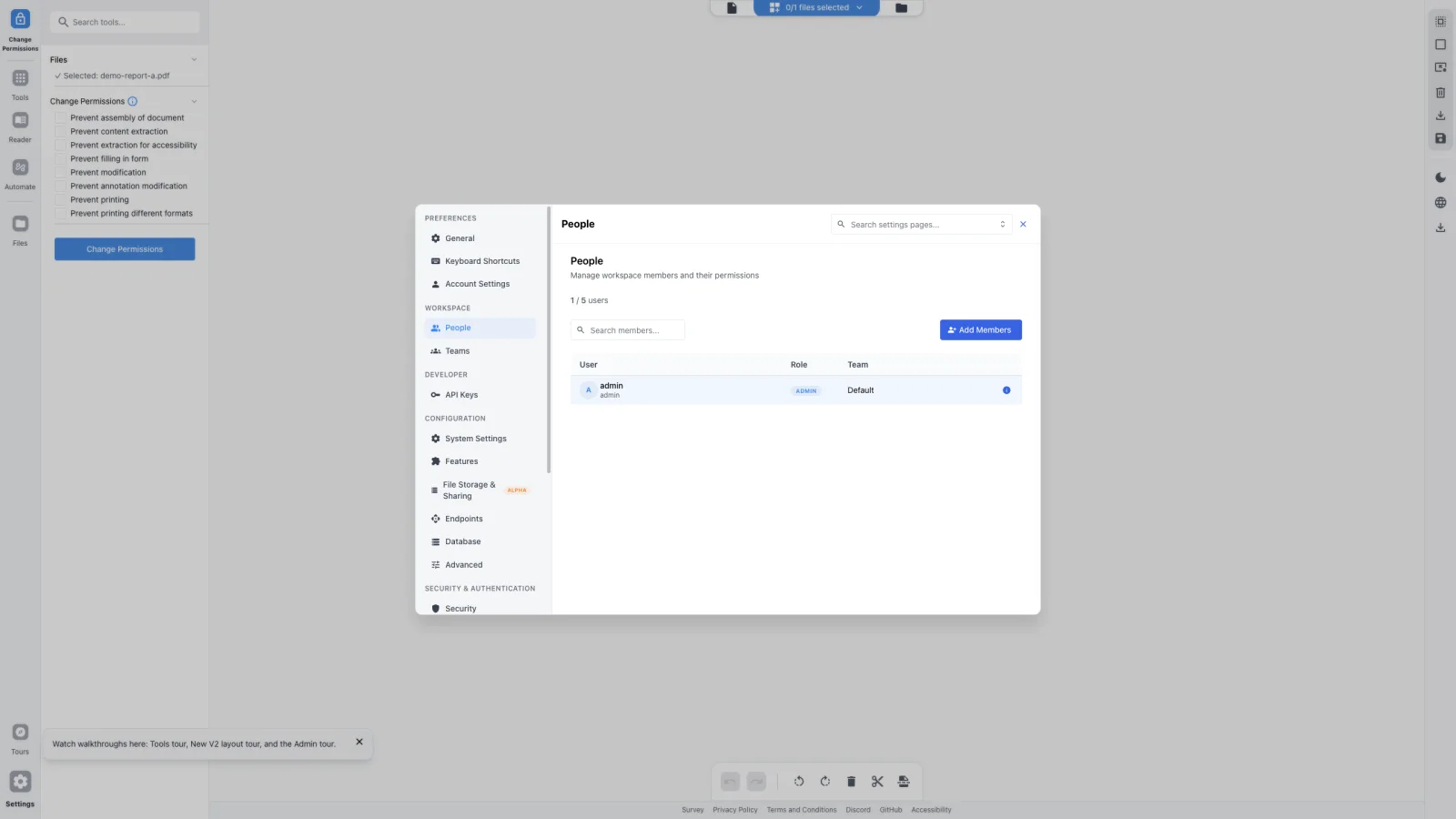Screen dimensions: 1456x819
Task: Open the Terms and Conditions link
Action: pos(802,810)
